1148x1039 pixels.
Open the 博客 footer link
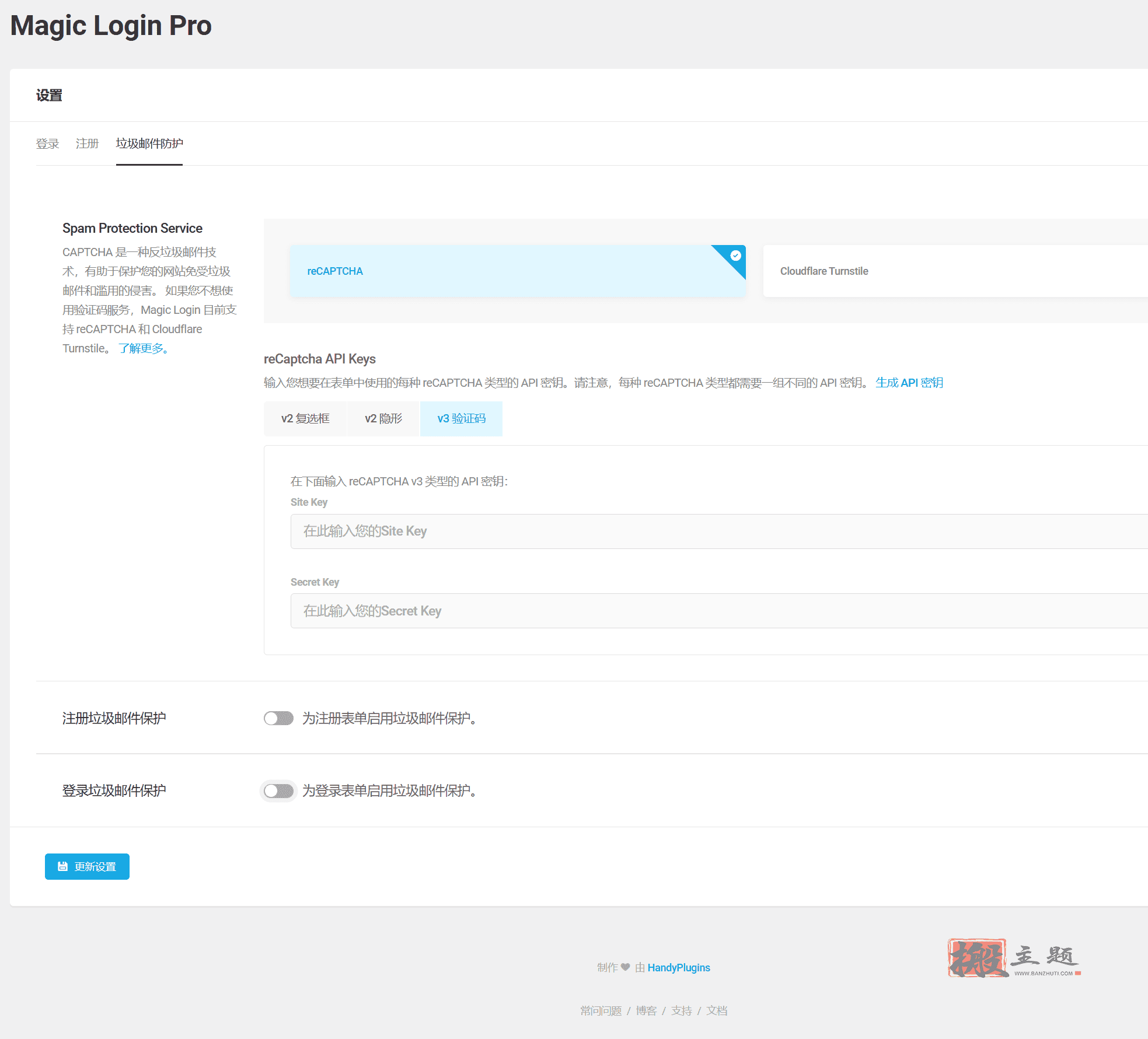pyautogui.click(x=647, y=1011)
